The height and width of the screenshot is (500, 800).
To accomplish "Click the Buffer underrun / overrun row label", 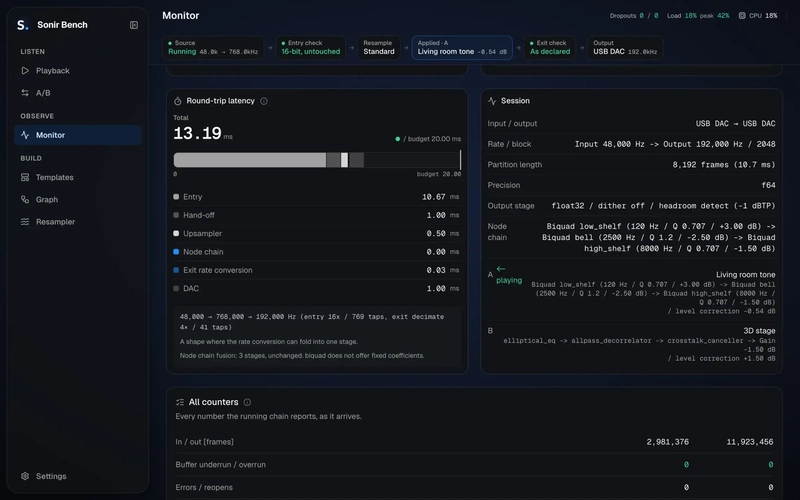I will pos(220,465).
